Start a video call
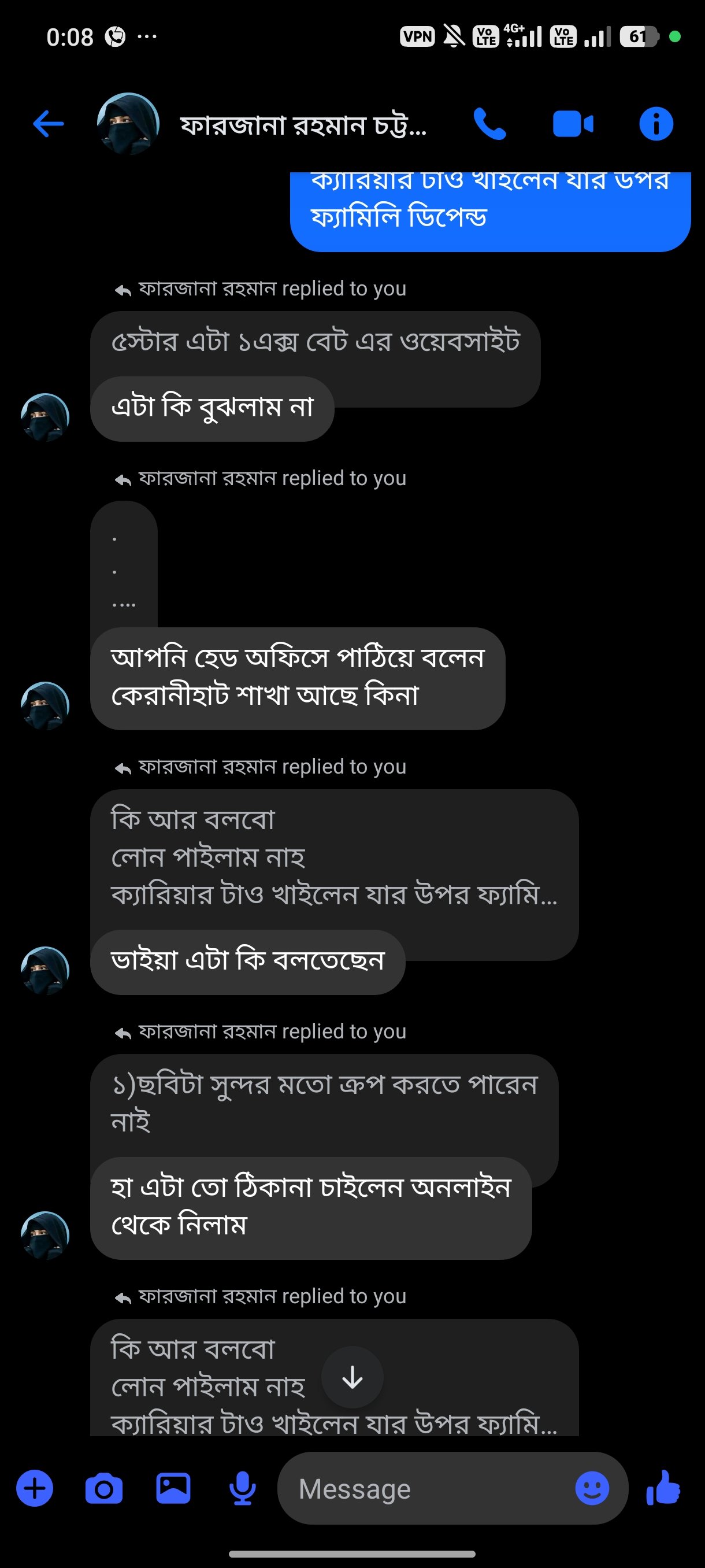 tap(573, 124)
